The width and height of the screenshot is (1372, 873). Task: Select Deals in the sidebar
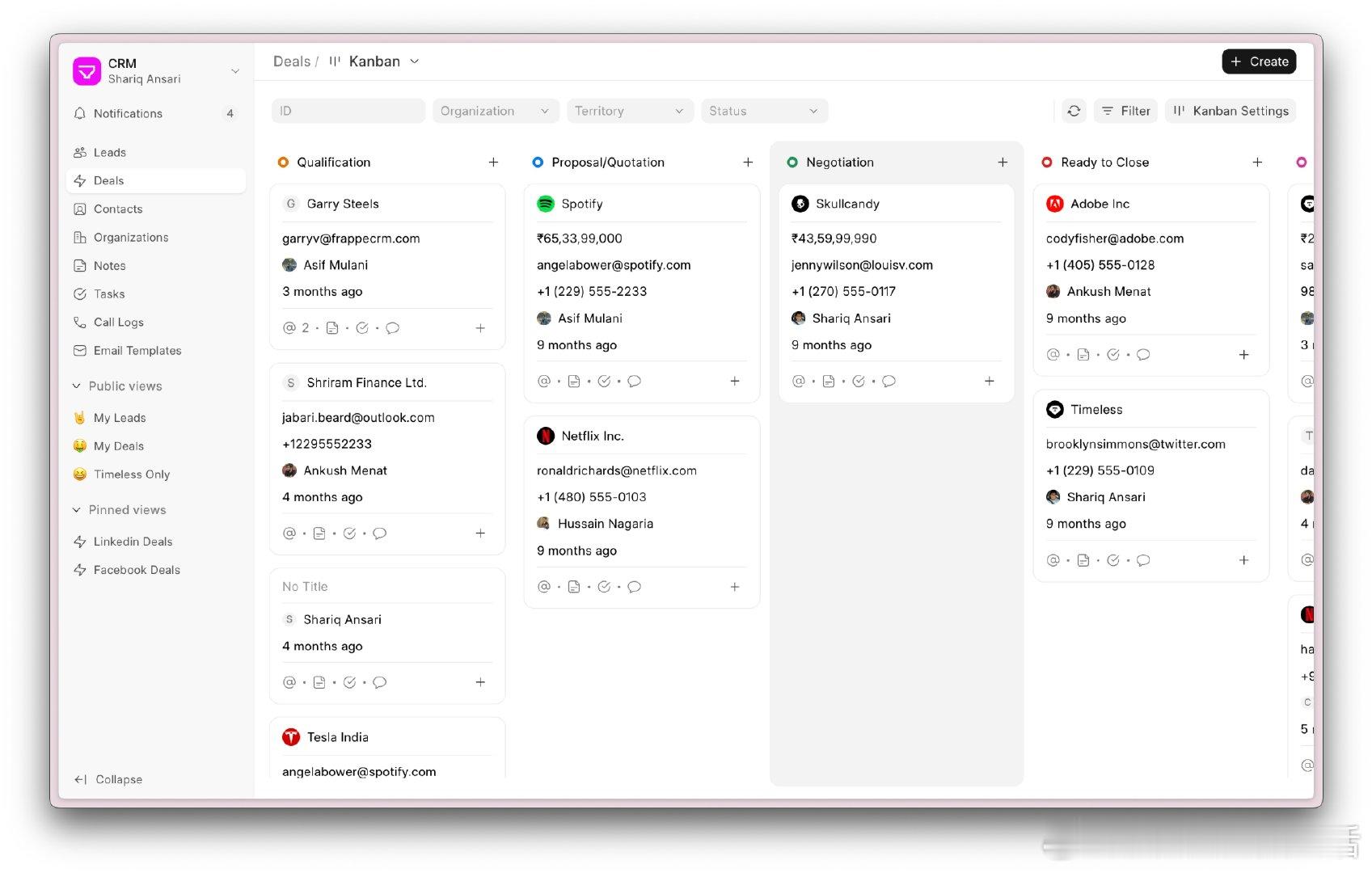(155, 180)
